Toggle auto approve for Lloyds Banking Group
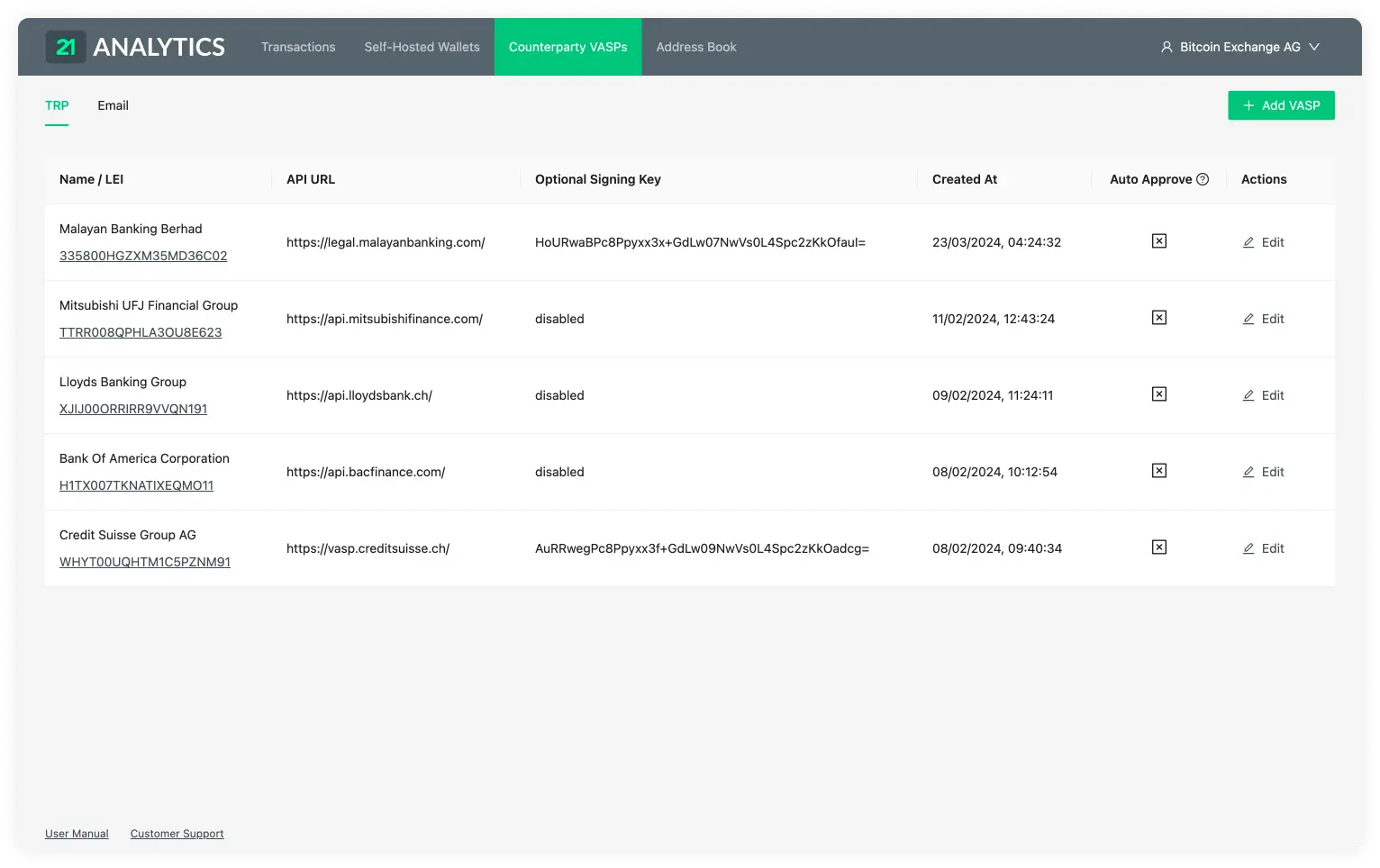 point(1159,394)
